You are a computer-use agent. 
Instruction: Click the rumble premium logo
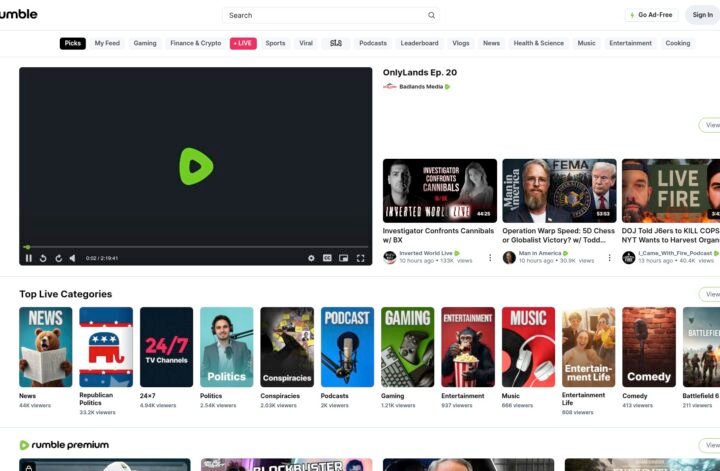64,445
